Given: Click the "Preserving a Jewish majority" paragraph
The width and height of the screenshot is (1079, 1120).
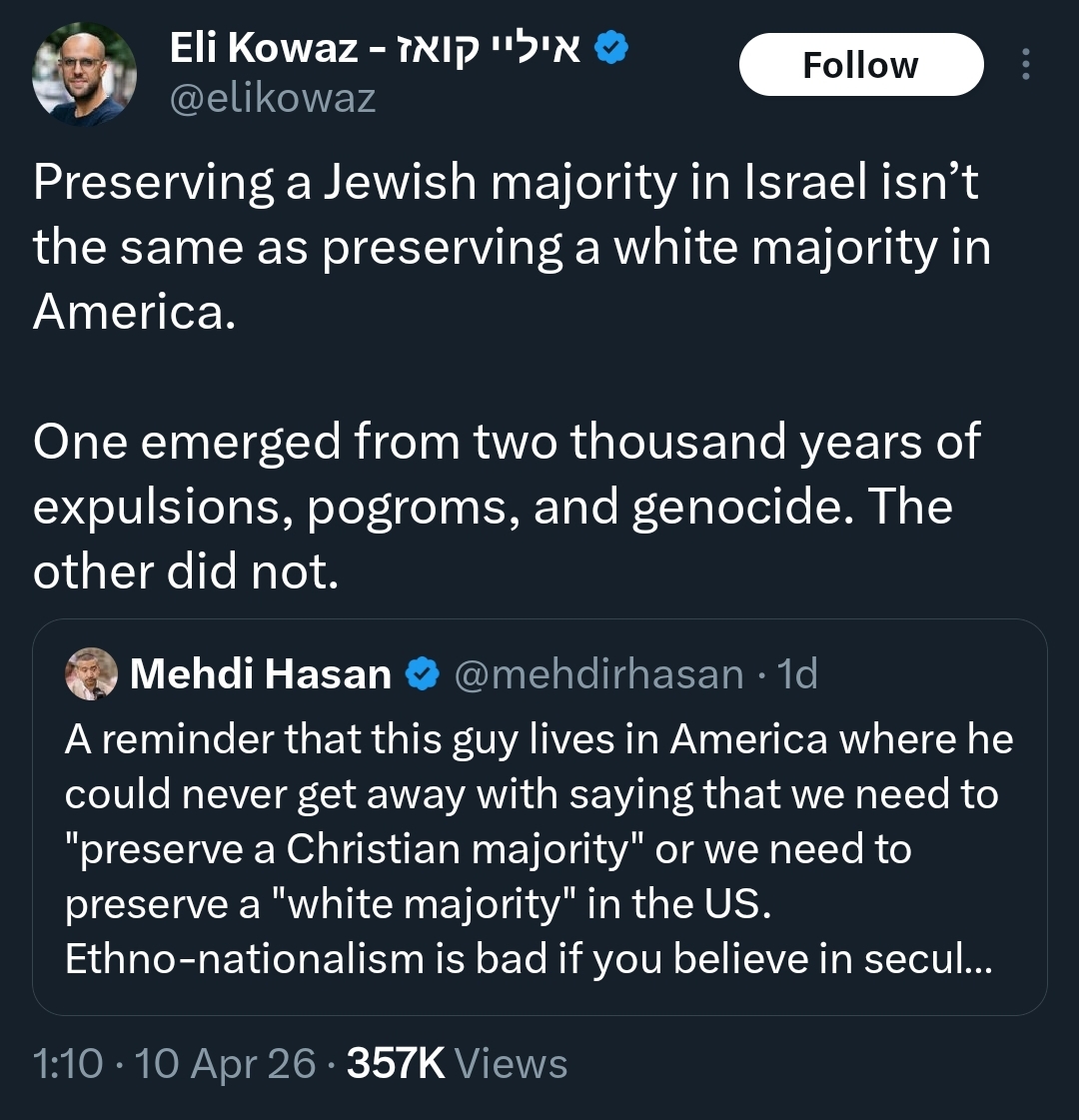Looking at the screenshot, I should [510, 247].
